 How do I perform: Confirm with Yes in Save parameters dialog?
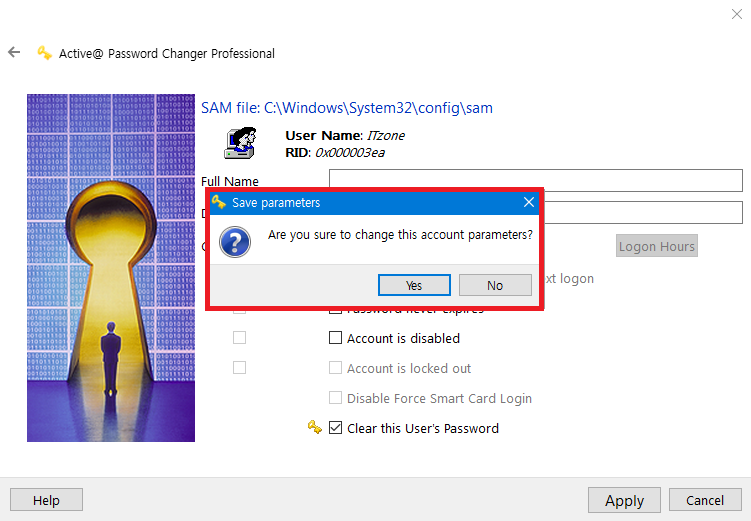[x=414, y=285]
